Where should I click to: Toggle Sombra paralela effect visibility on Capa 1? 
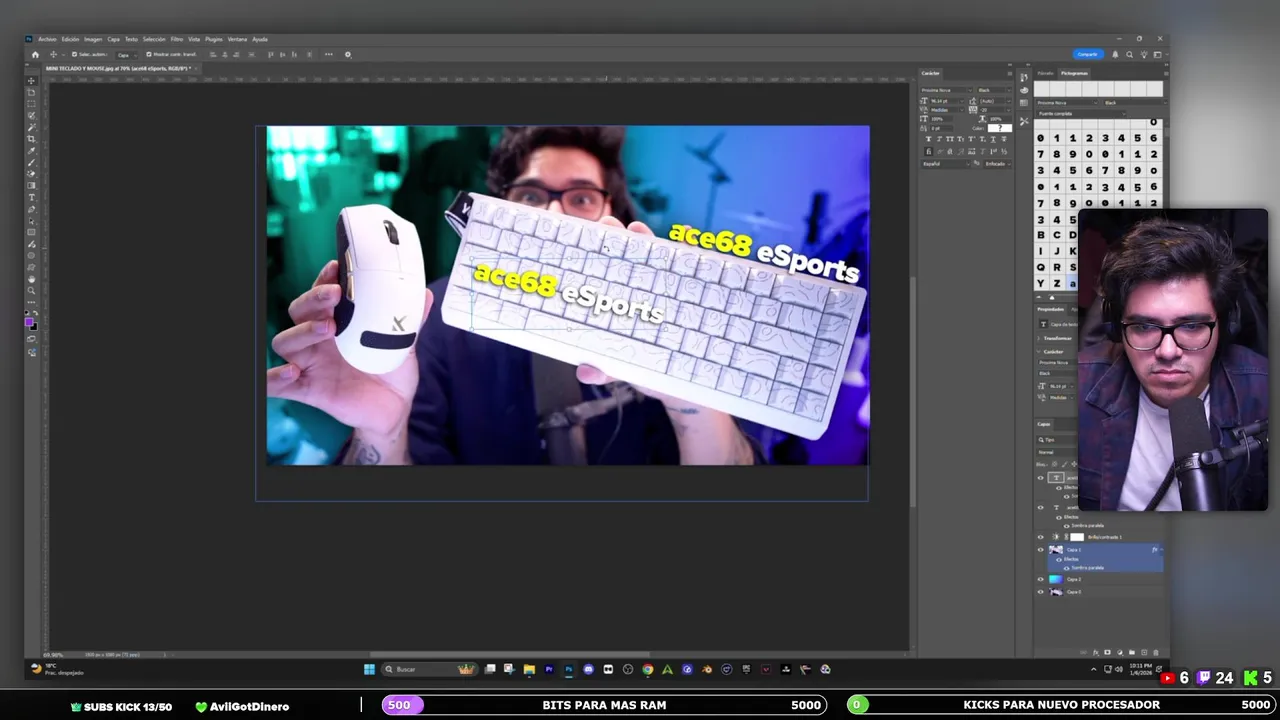point(1067,568)
